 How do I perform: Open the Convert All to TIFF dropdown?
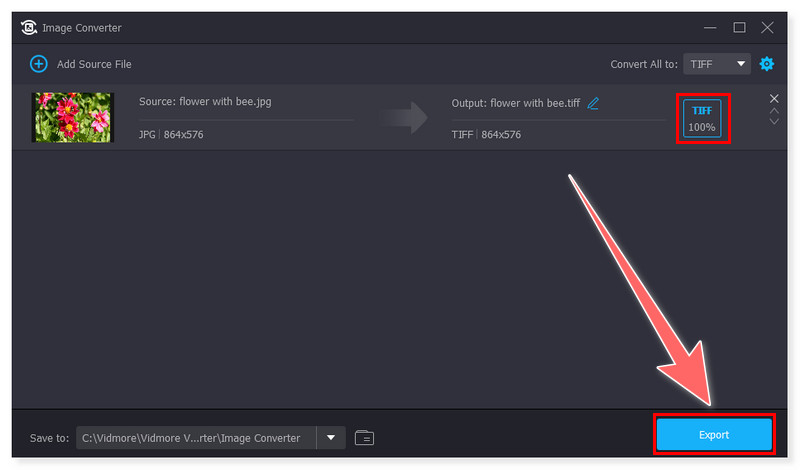click(717, 64)
